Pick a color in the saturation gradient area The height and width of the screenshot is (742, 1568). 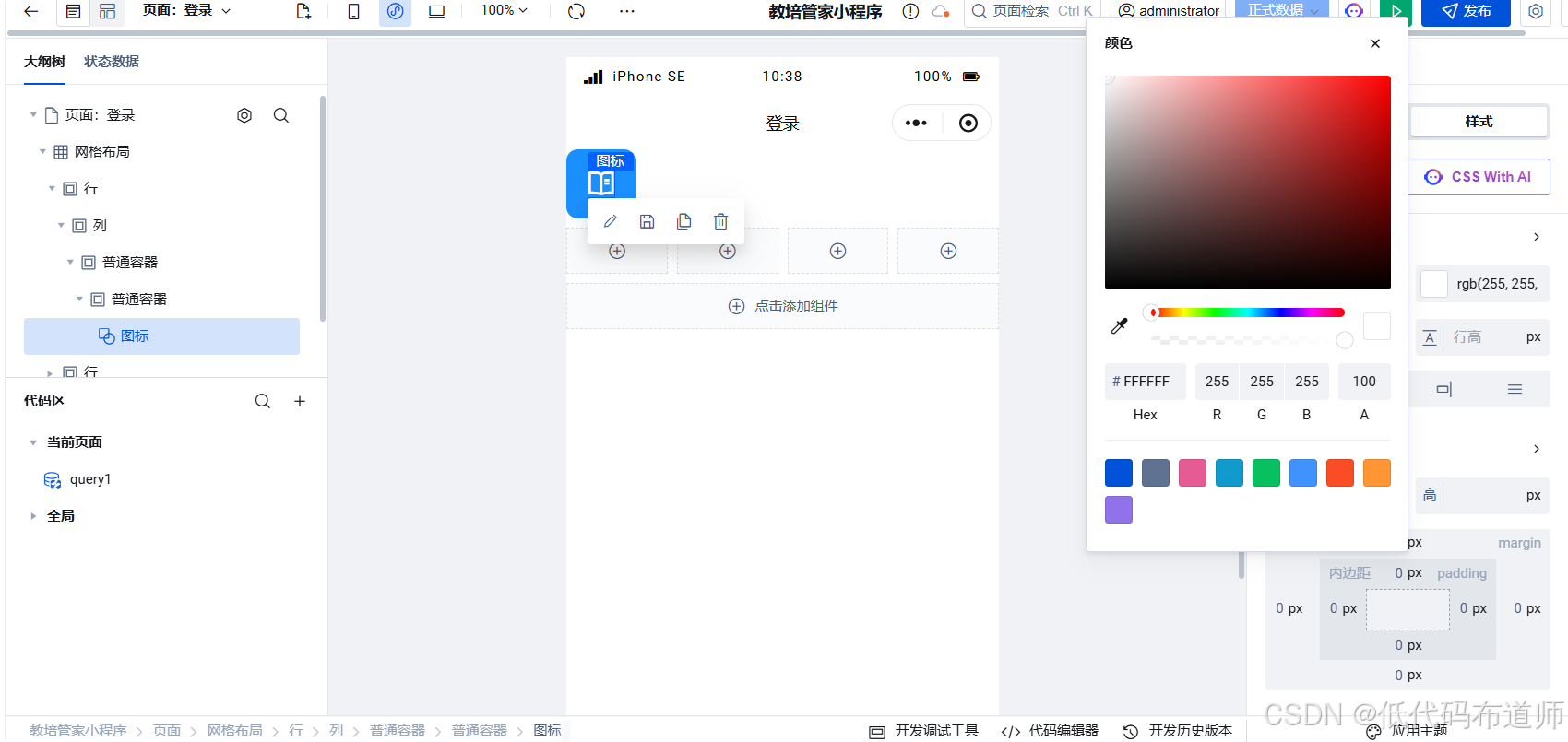[1248, 183]
